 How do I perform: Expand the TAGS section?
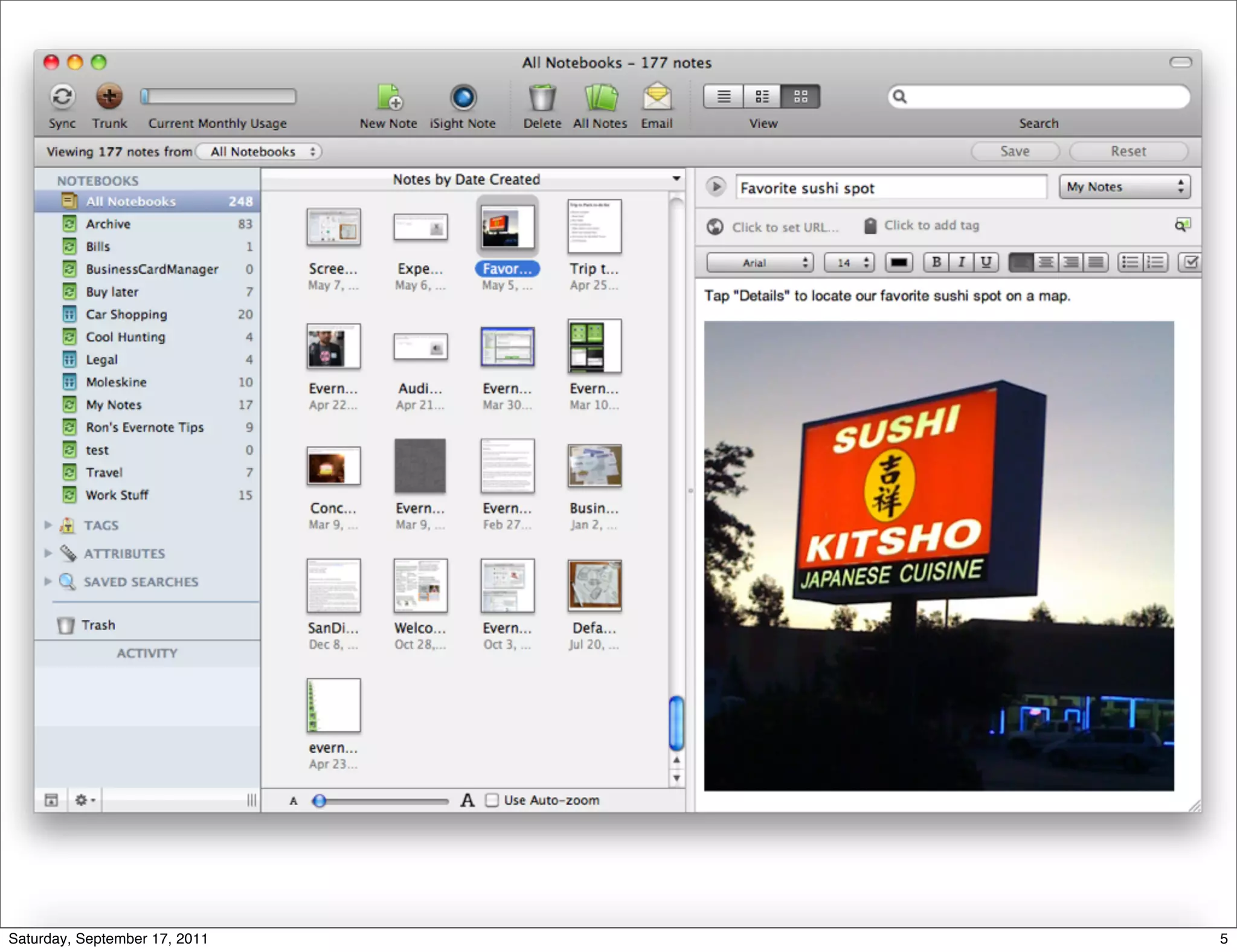click(x=48, y=525)
